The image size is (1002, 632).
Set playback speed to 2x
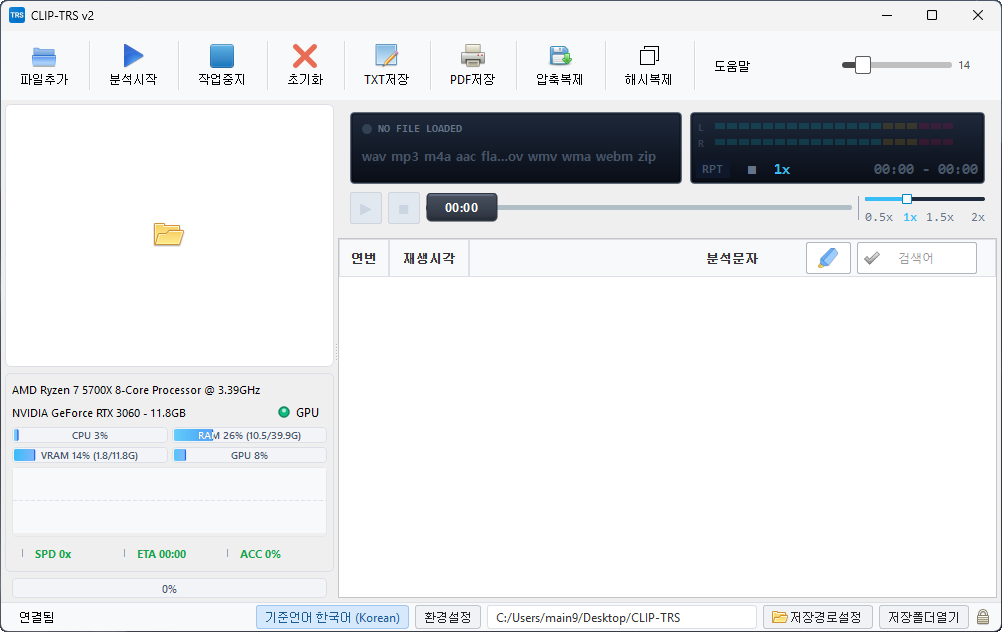point(978,217)
